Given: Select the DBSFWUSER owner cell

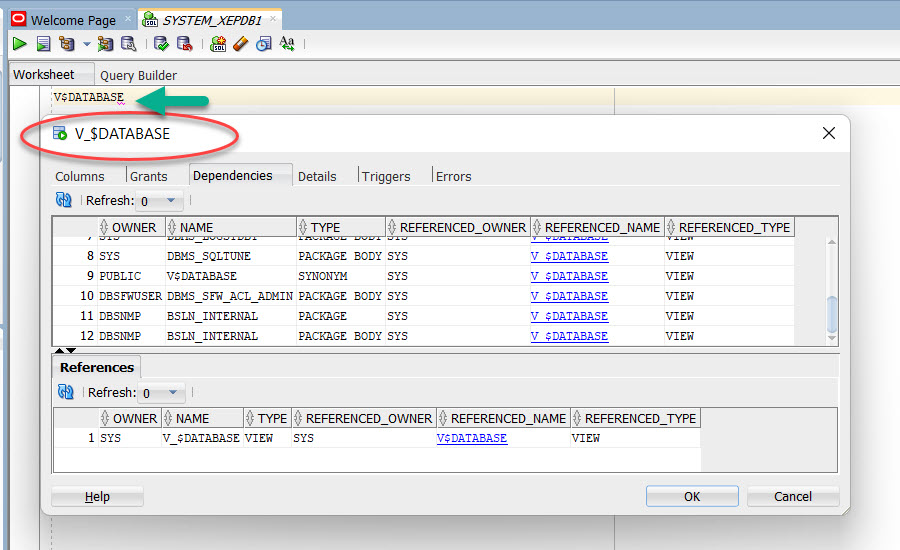Looking at the screenshot, I should pyautogui.click(x=130, y=296).
